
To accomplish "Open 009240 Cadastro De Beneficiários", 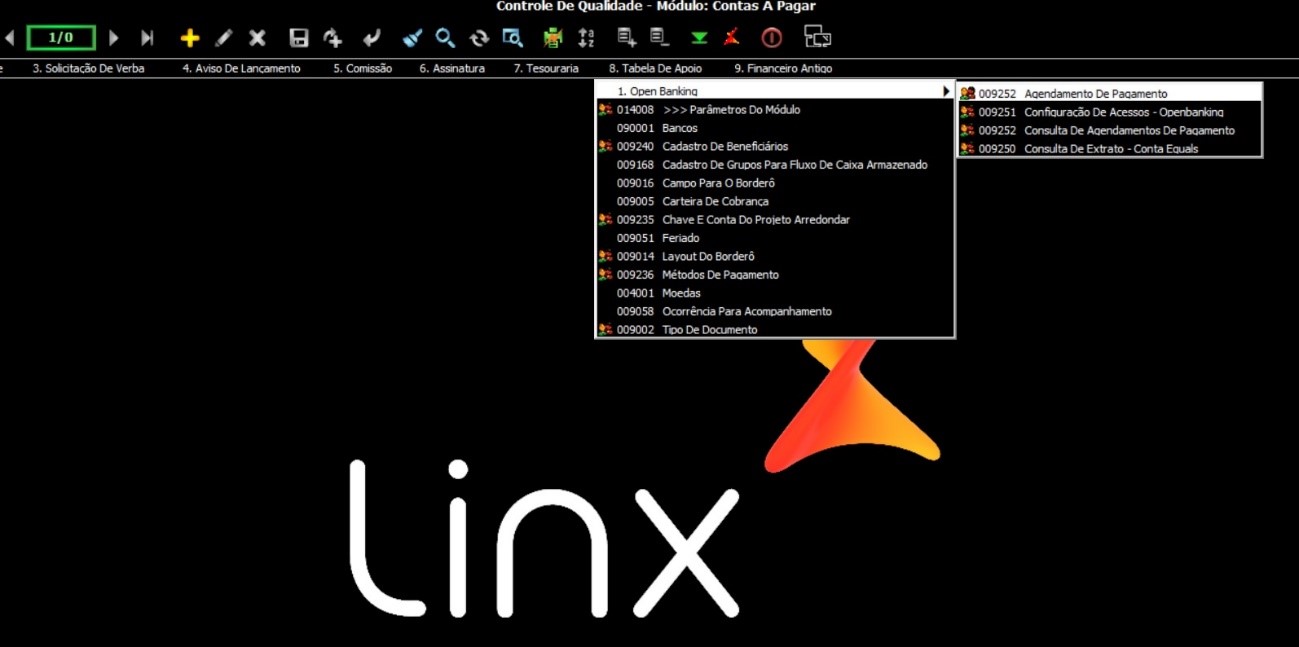I will point(775,147).
